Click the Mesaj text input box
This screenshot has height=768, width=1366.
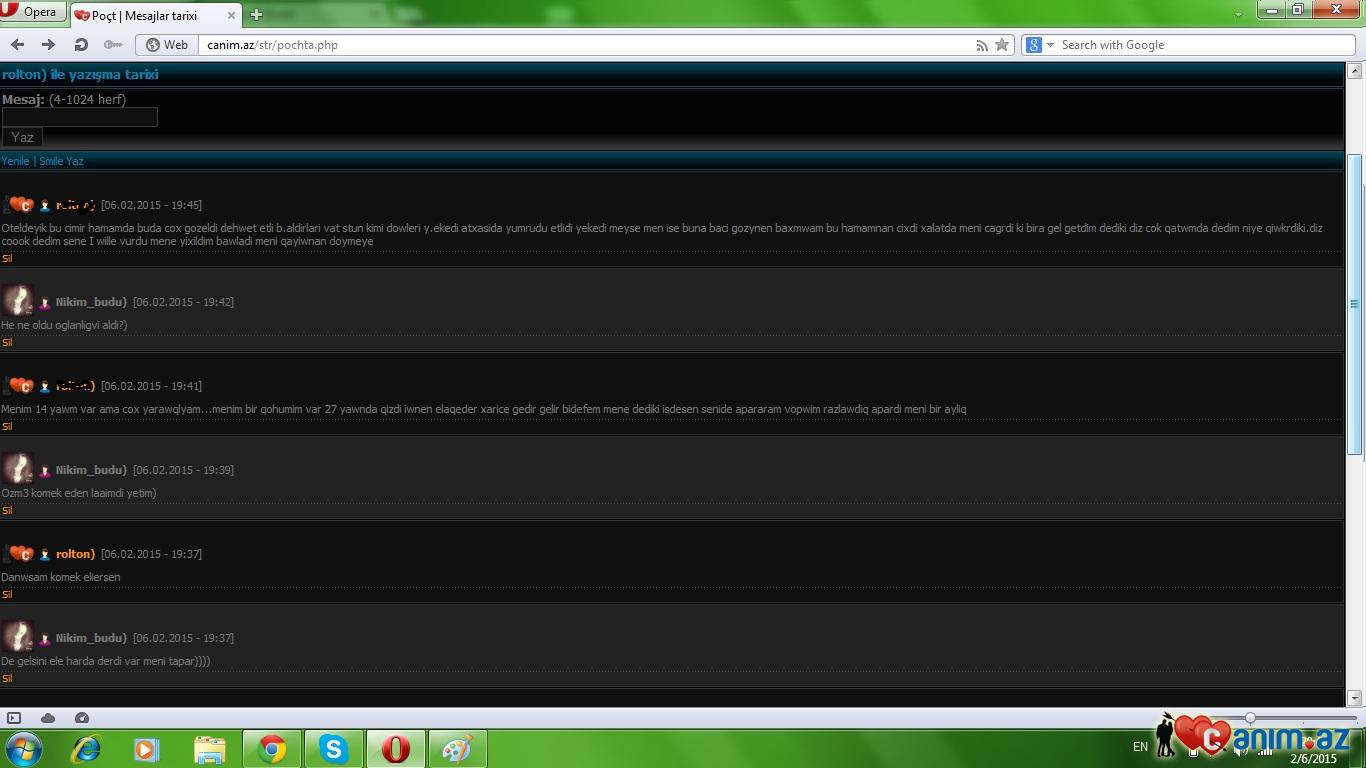[x=80, y=117]
